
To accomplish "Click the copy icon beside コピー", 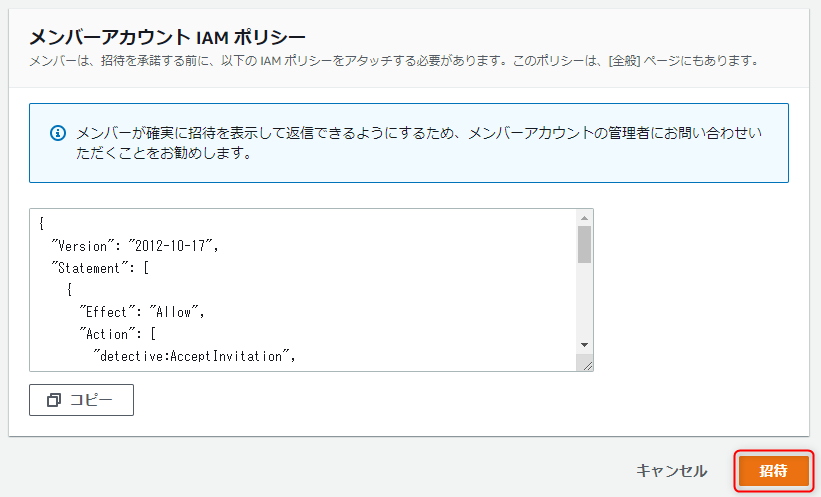I will click(x=54, y=400).
